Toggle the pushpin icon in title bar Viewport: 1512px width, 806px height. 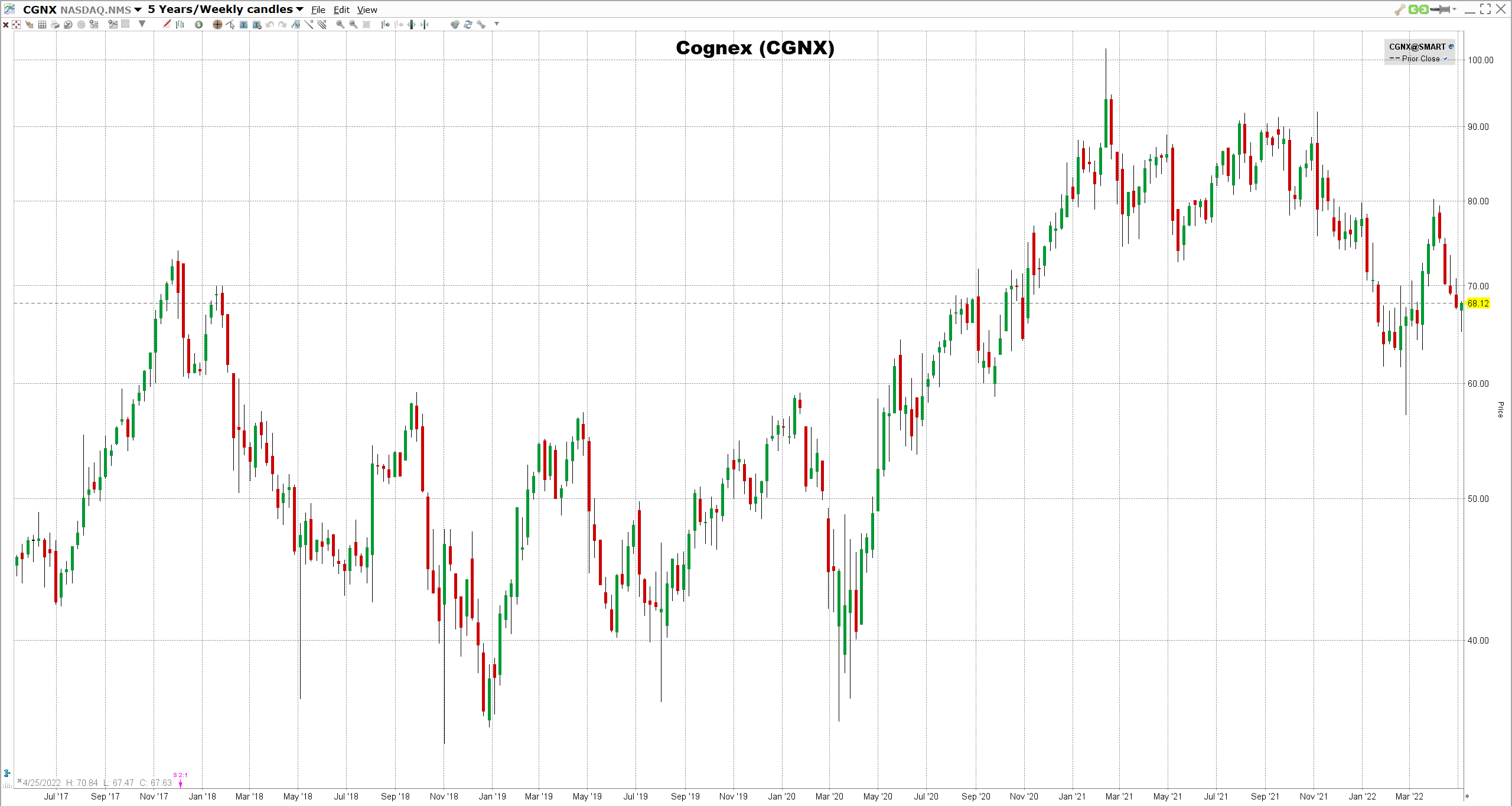tap(1441, 9)
